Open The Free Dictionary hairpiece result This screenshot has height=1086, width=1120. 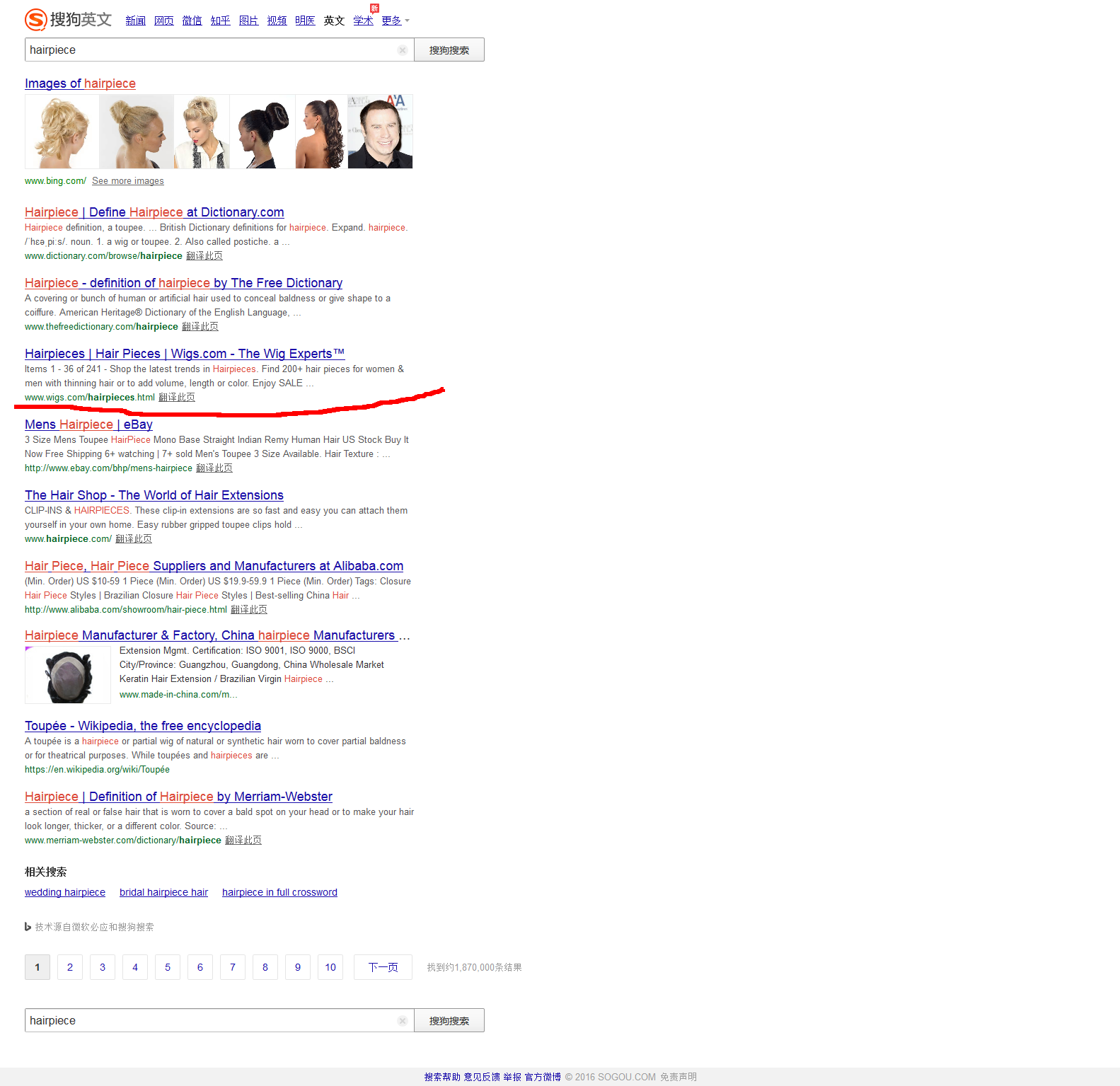point(183,283)
